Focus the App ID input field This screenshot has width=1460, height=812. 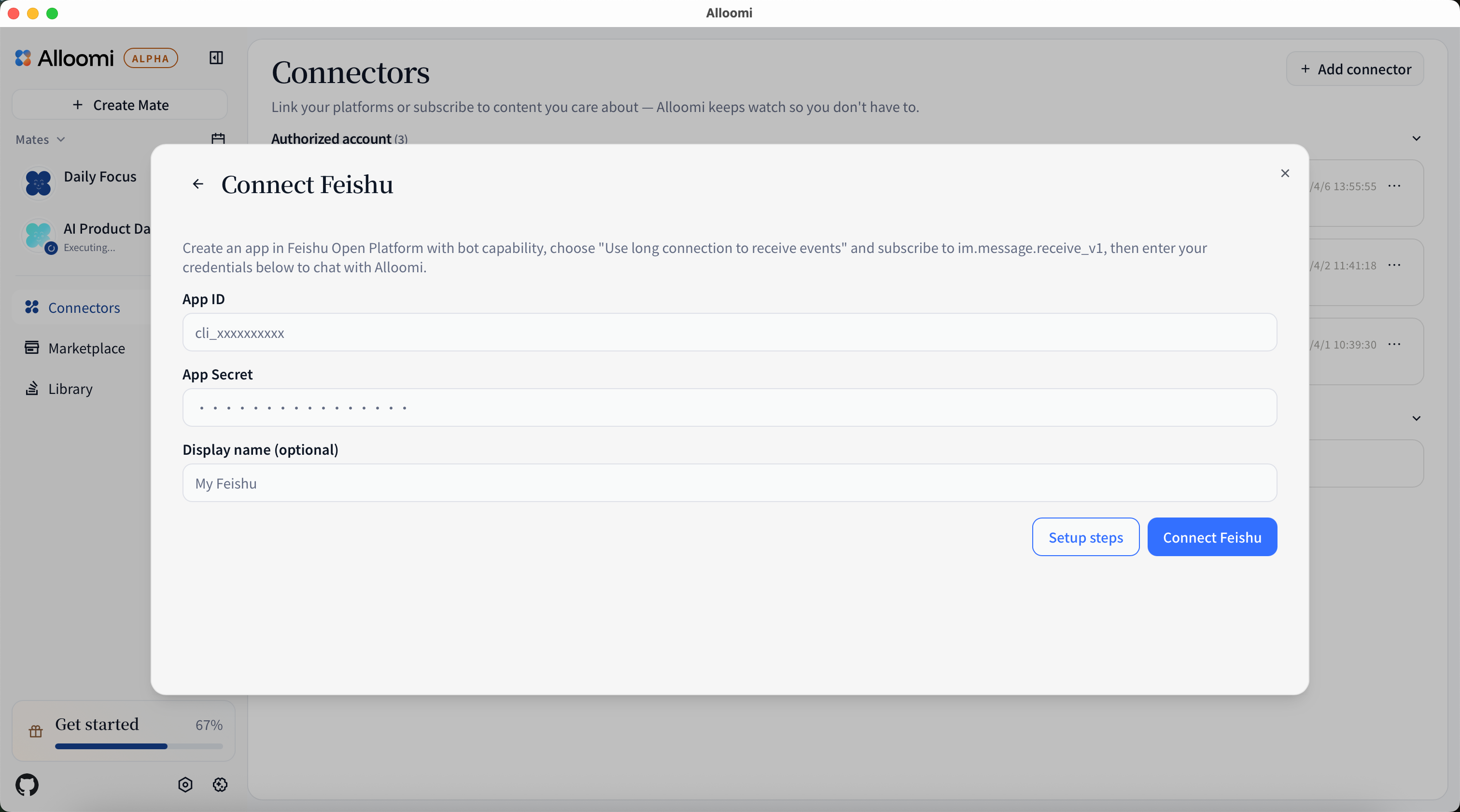click(x=730, y=333)
